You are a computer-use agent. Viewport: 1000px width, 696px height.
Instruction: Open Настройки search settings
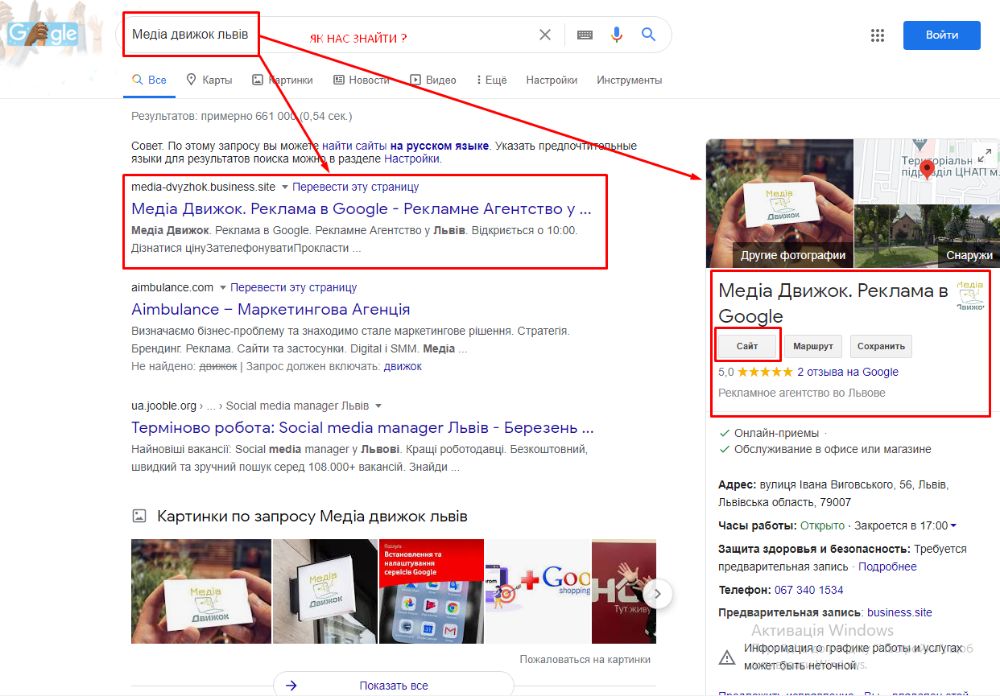click(552, 80)
